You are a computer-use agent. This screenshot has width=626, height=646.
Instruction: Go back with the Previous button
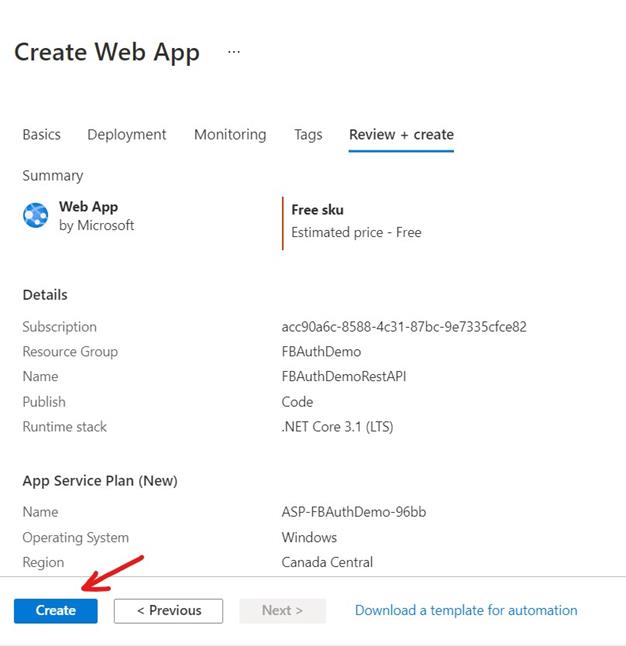click(x=169, y=611)
